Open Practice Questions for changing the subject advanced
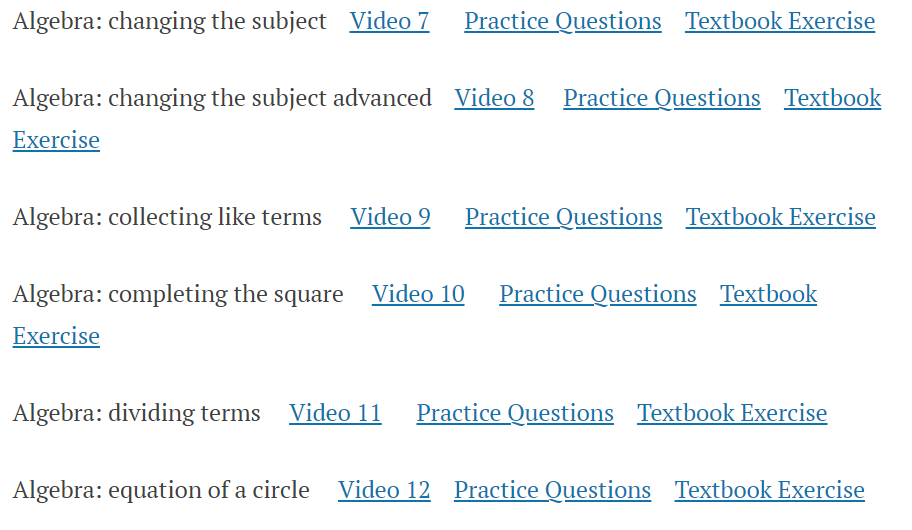 coord(661,98)
